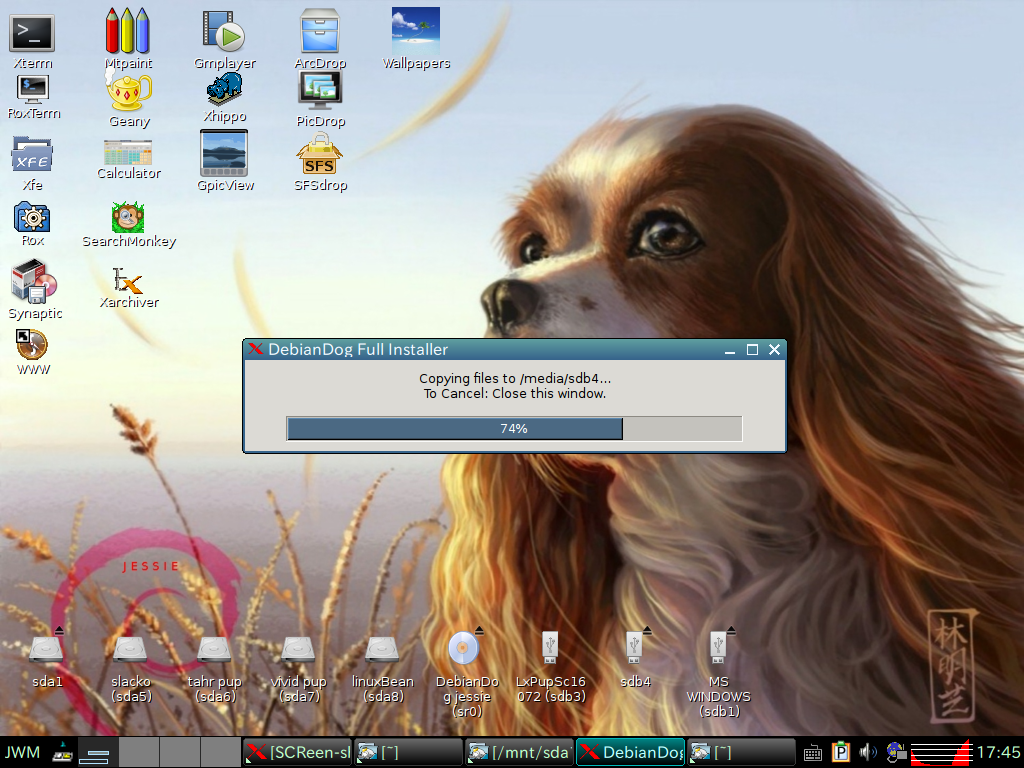
Task: Switch to the DebianDog taskbar button
Action: point(630,752)
